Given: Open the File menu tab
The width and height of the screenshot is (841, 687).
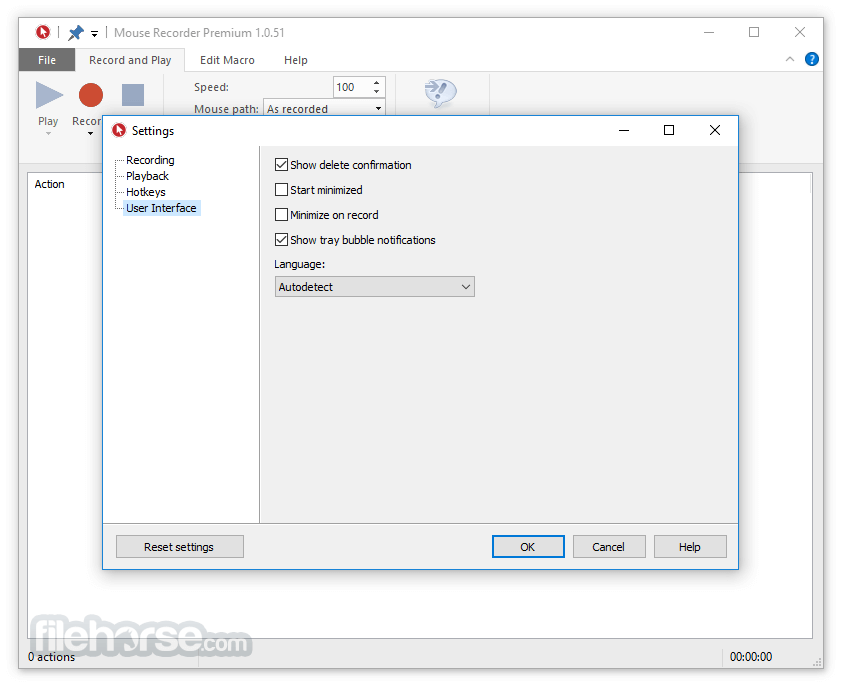Looking at the screenshot, I should click(x=47, y=60).
